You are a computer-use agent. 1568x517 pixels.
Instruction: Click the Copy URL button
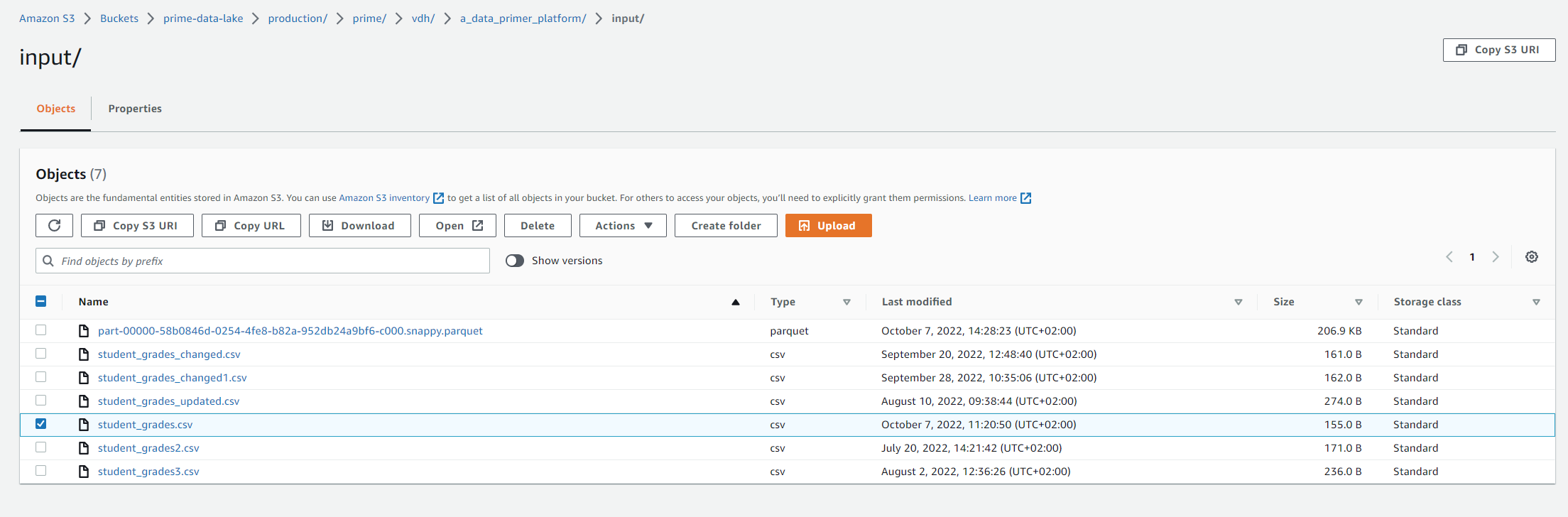tap(251, 226)
